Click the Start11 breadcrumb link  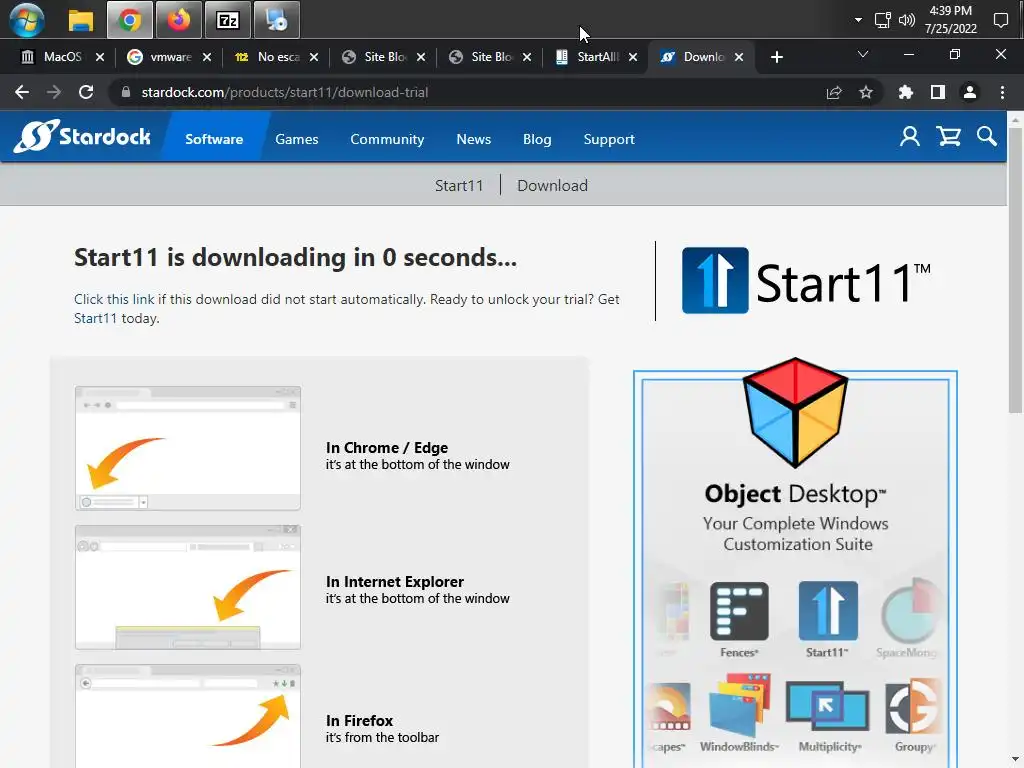click(x=459, y=185)
